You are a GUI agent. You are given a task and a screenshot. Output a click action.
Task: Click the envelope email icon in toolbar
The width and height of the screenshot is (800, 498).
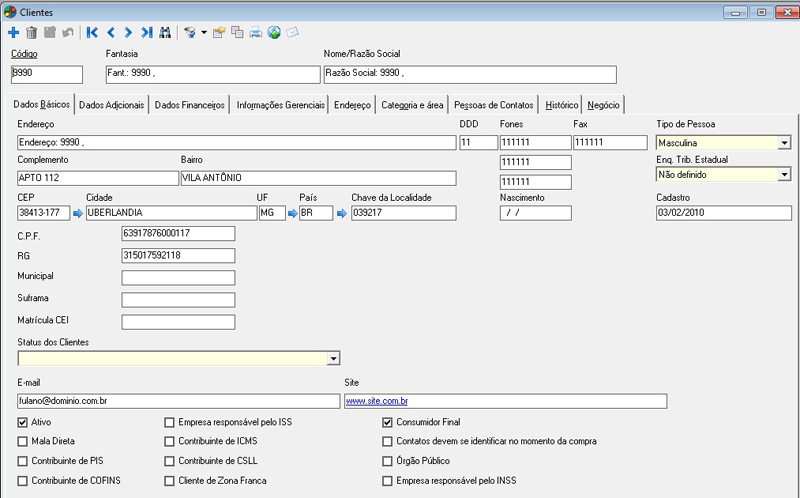293,32
